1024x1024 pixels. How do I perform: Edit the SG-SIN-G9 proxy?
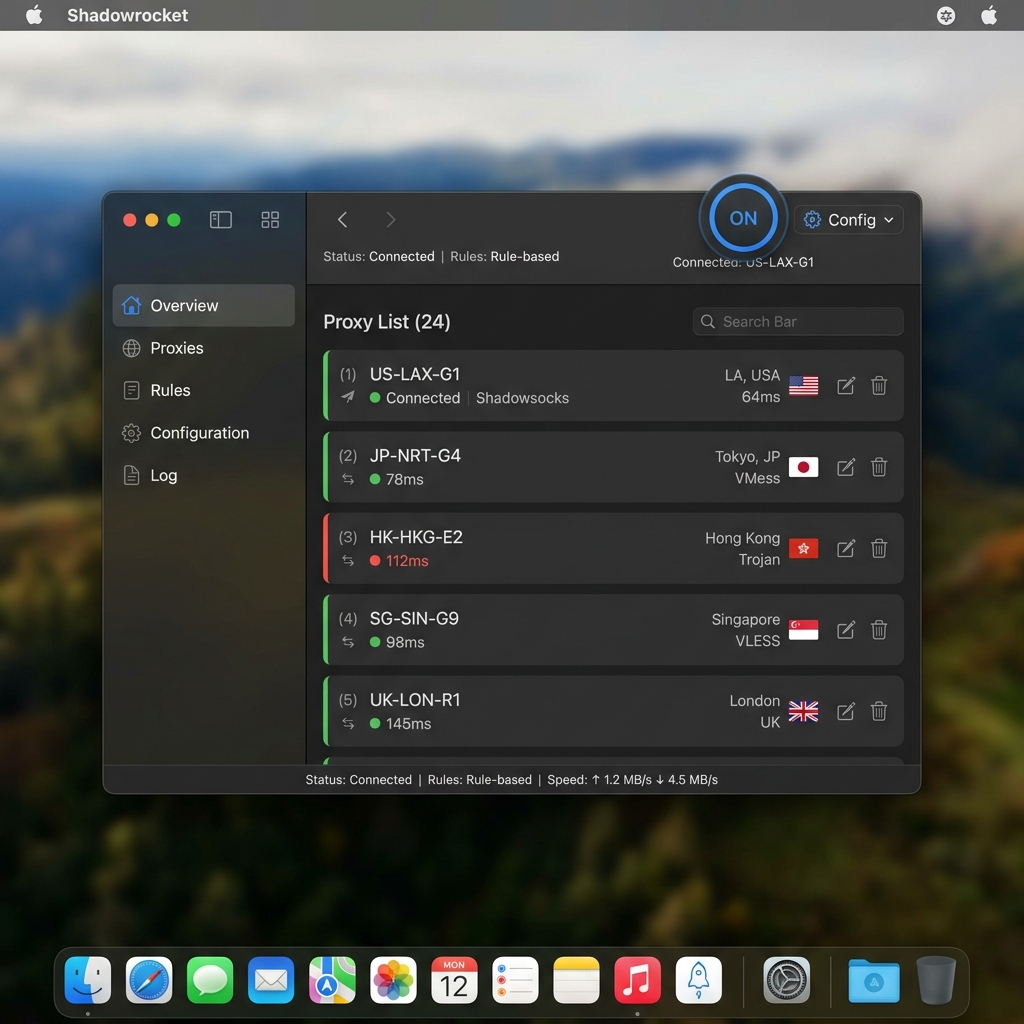pos(846,630)
